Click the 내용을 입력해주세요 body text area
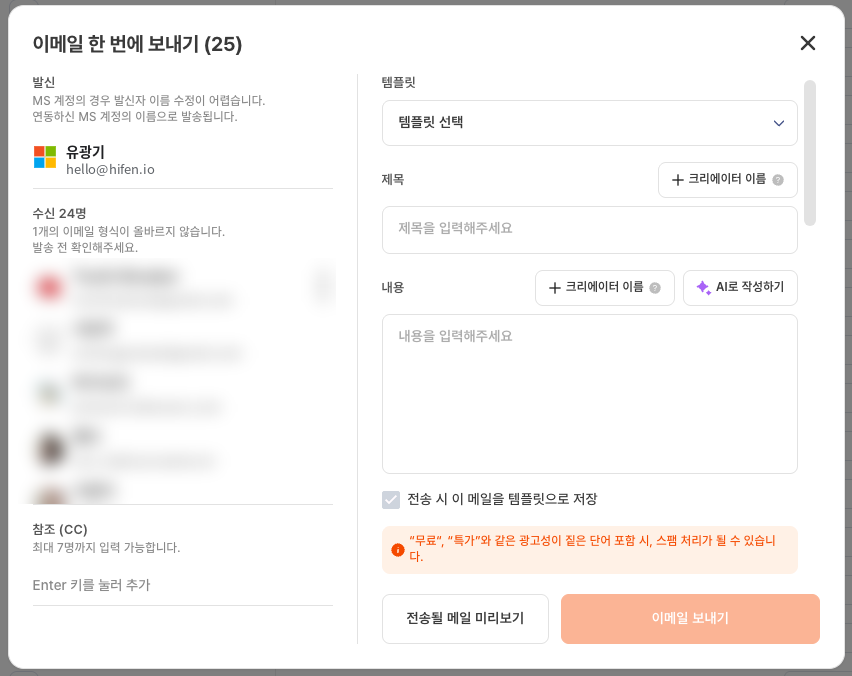The image size is (852, 676). tap(590, 393)
